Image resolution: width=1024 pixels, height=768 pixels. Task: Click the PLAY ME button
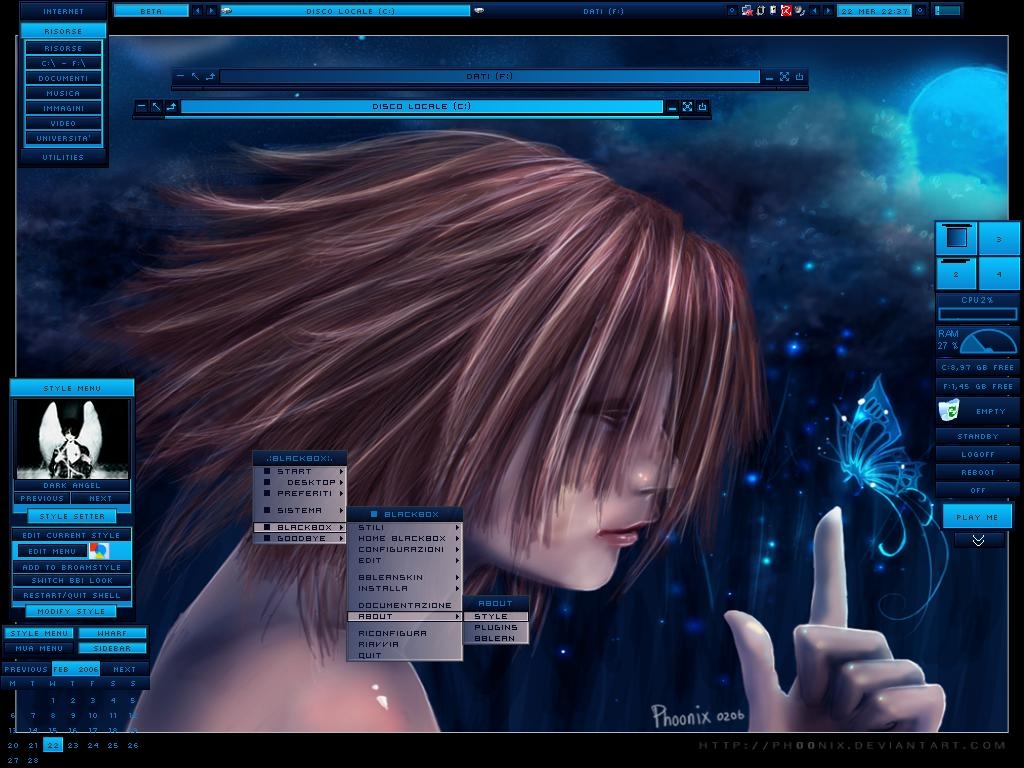tap(977, 517)
